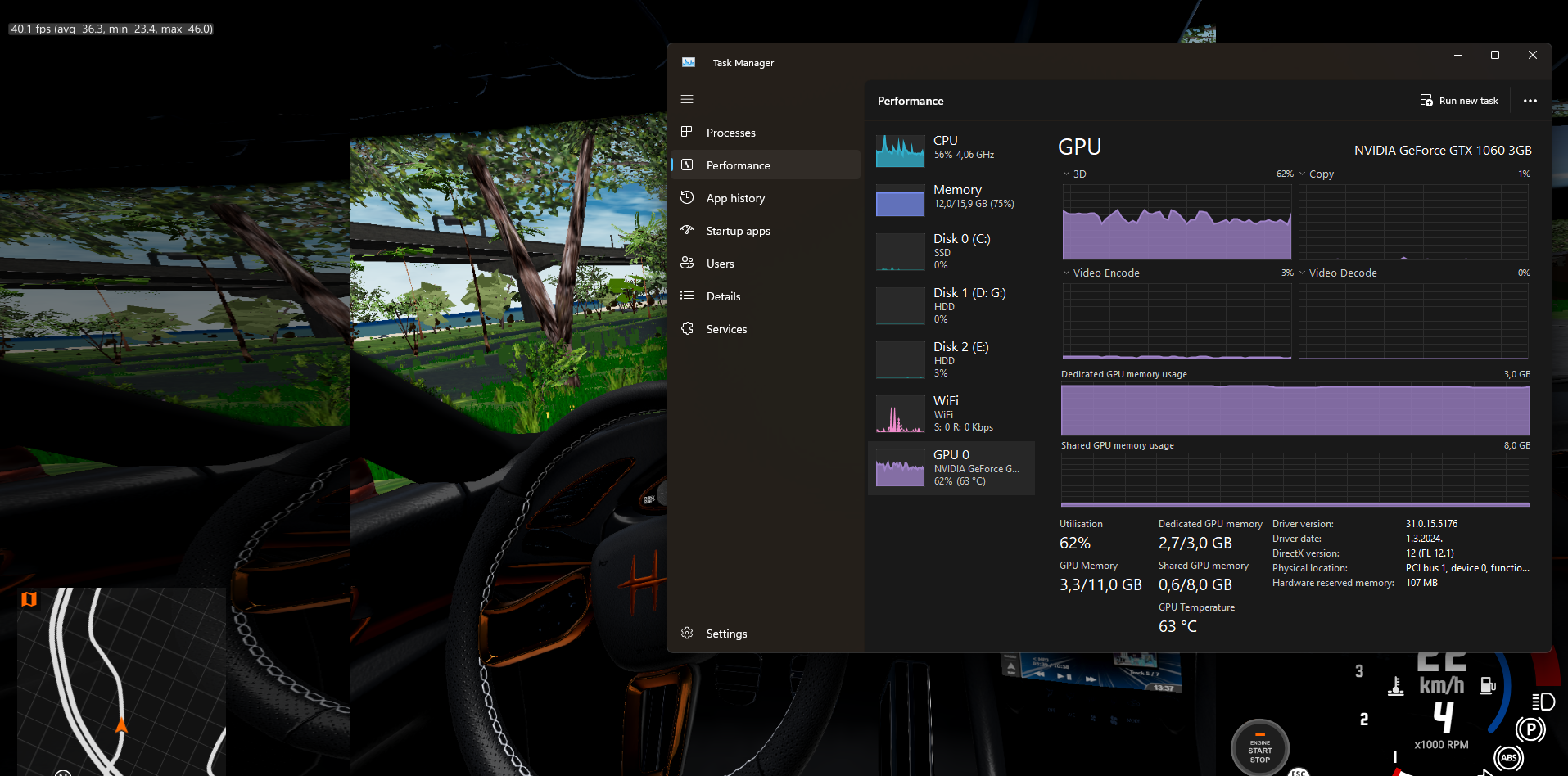Screen dimensions: 1568x776
Task: Click the game minimap
Action: click(x=121, y=682)
